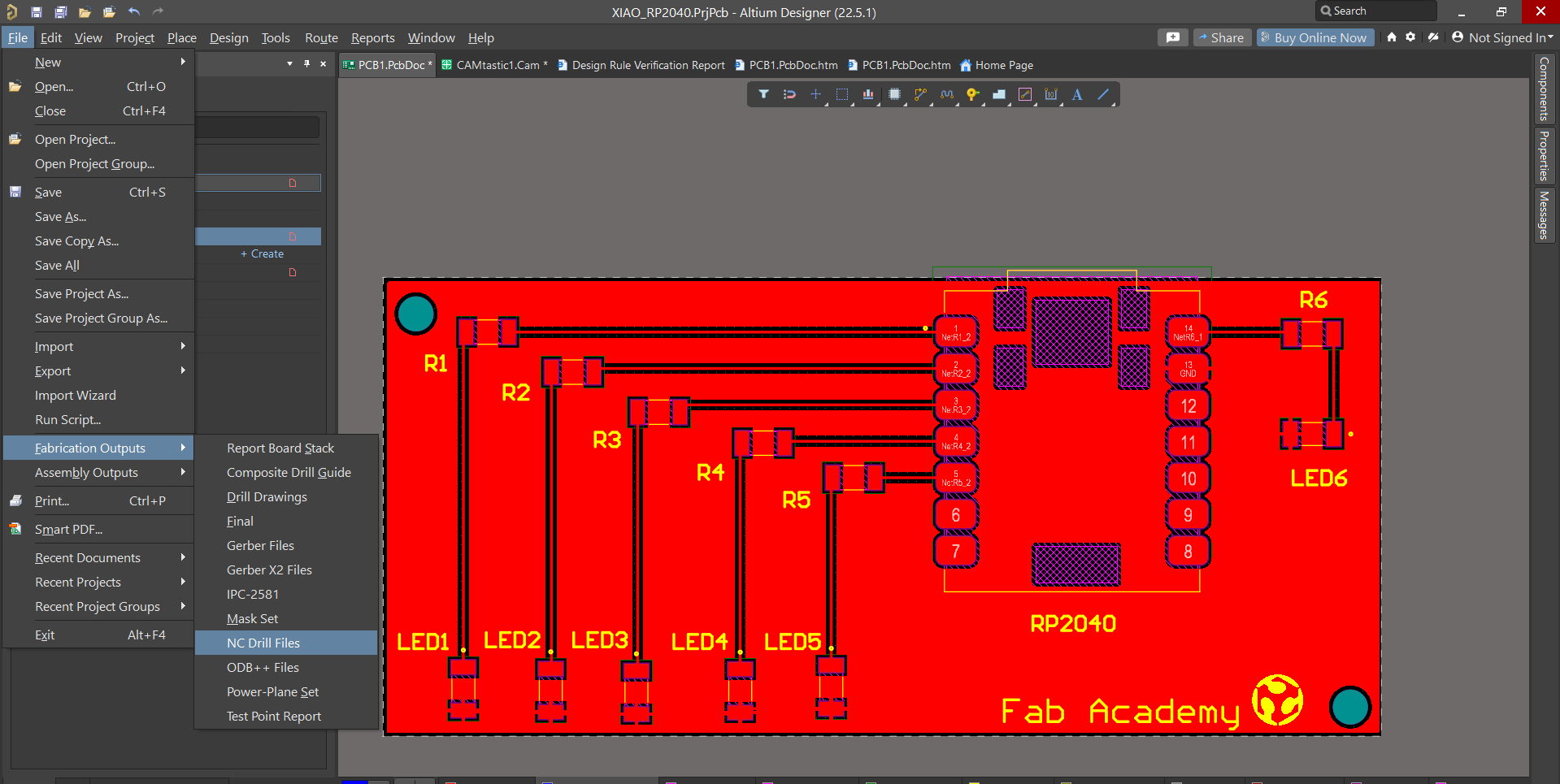Select the Place Component chip tool
The height and width of the screenshot is (784, 1560).
895,95
